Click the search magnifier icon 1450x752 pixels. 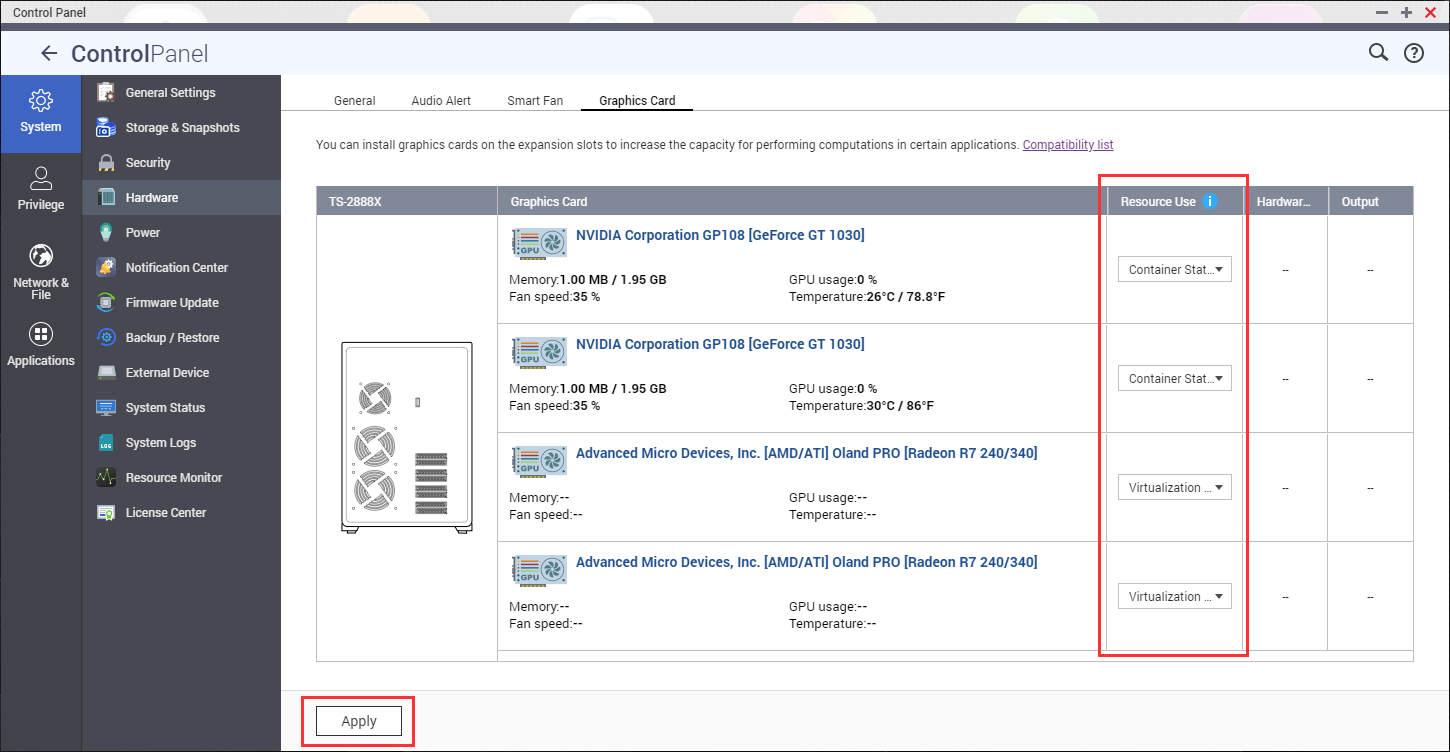[x=1378, y=52]
